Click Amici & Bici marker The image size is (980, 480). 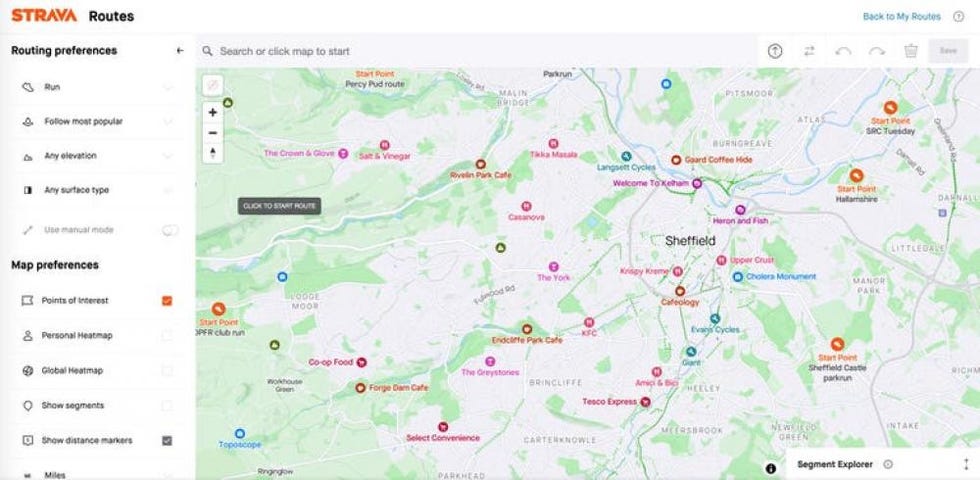point(657,372)
